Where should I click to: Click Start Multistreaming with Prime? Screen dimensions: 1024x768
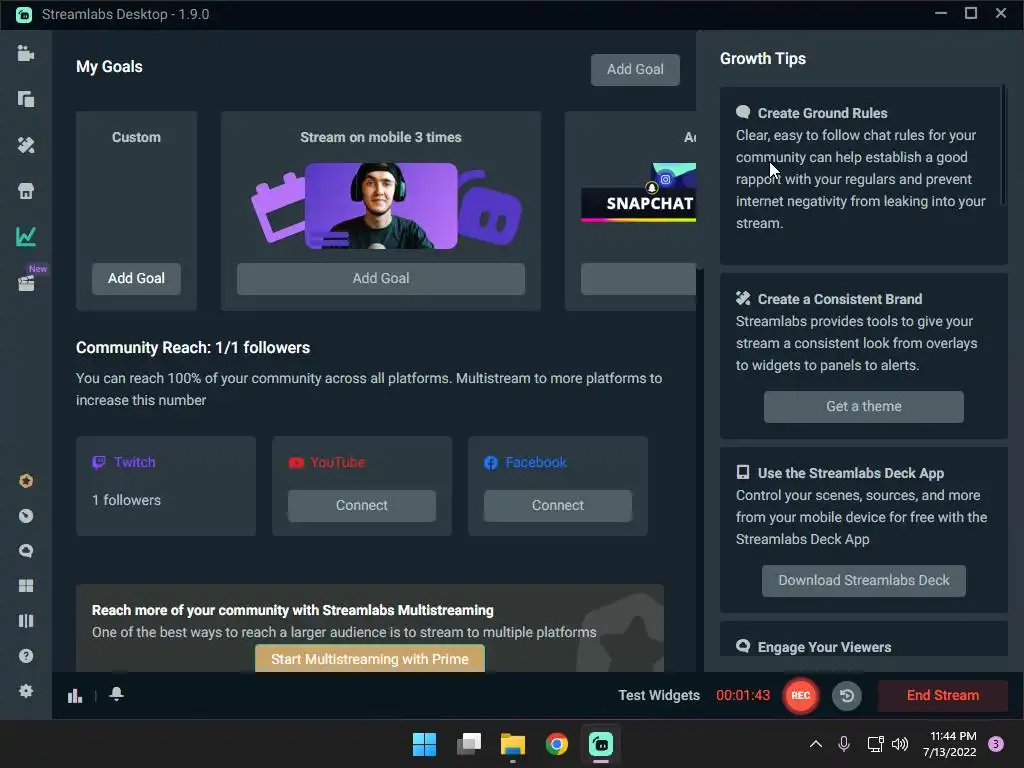point(370,658)
